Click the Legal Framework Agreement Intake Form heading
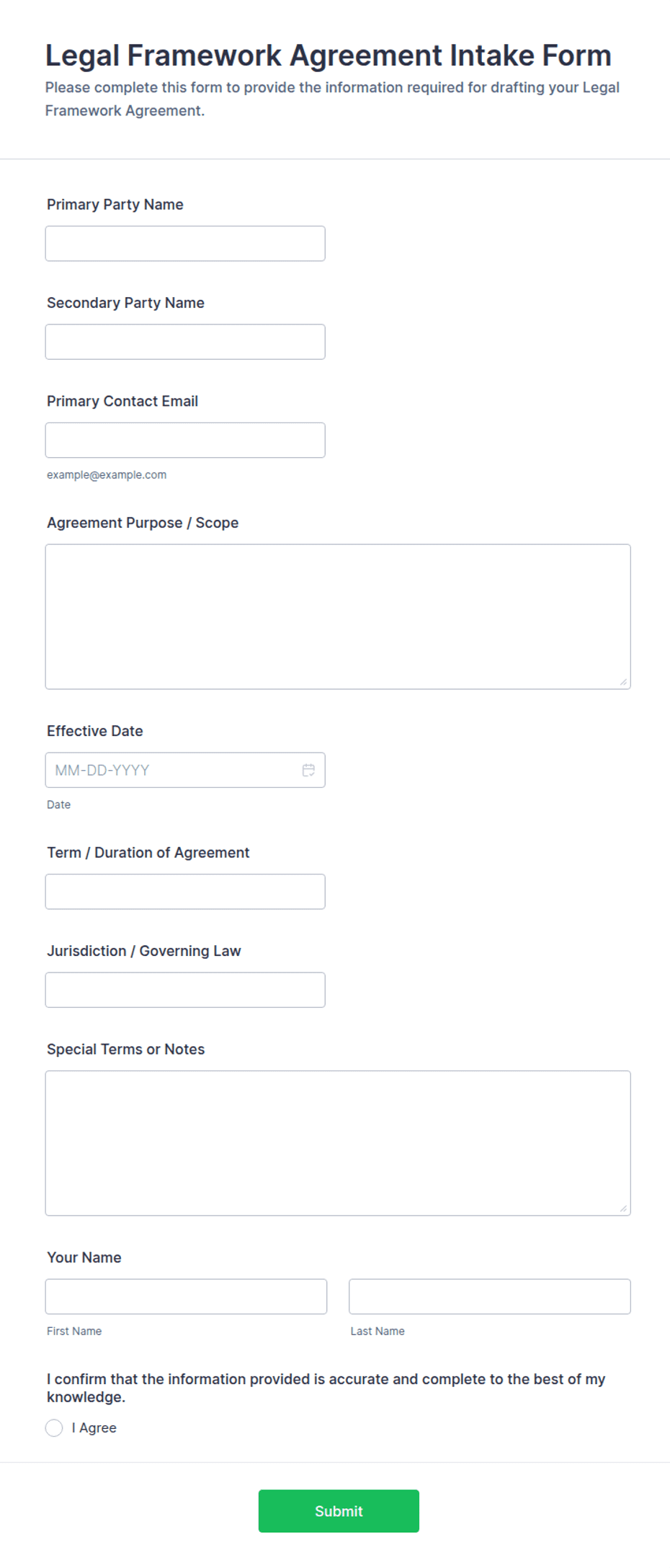The height and width of the screenshot is (1568, 670). [x=329, y=55]
